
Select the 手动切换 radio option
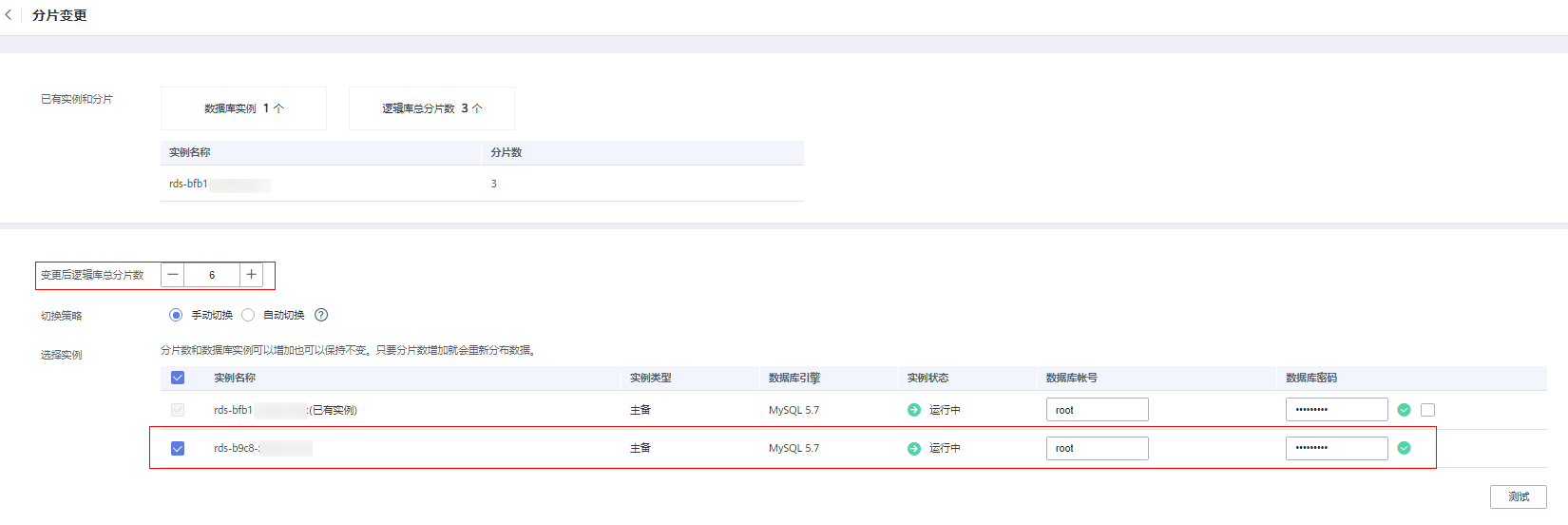coord(176,315)
